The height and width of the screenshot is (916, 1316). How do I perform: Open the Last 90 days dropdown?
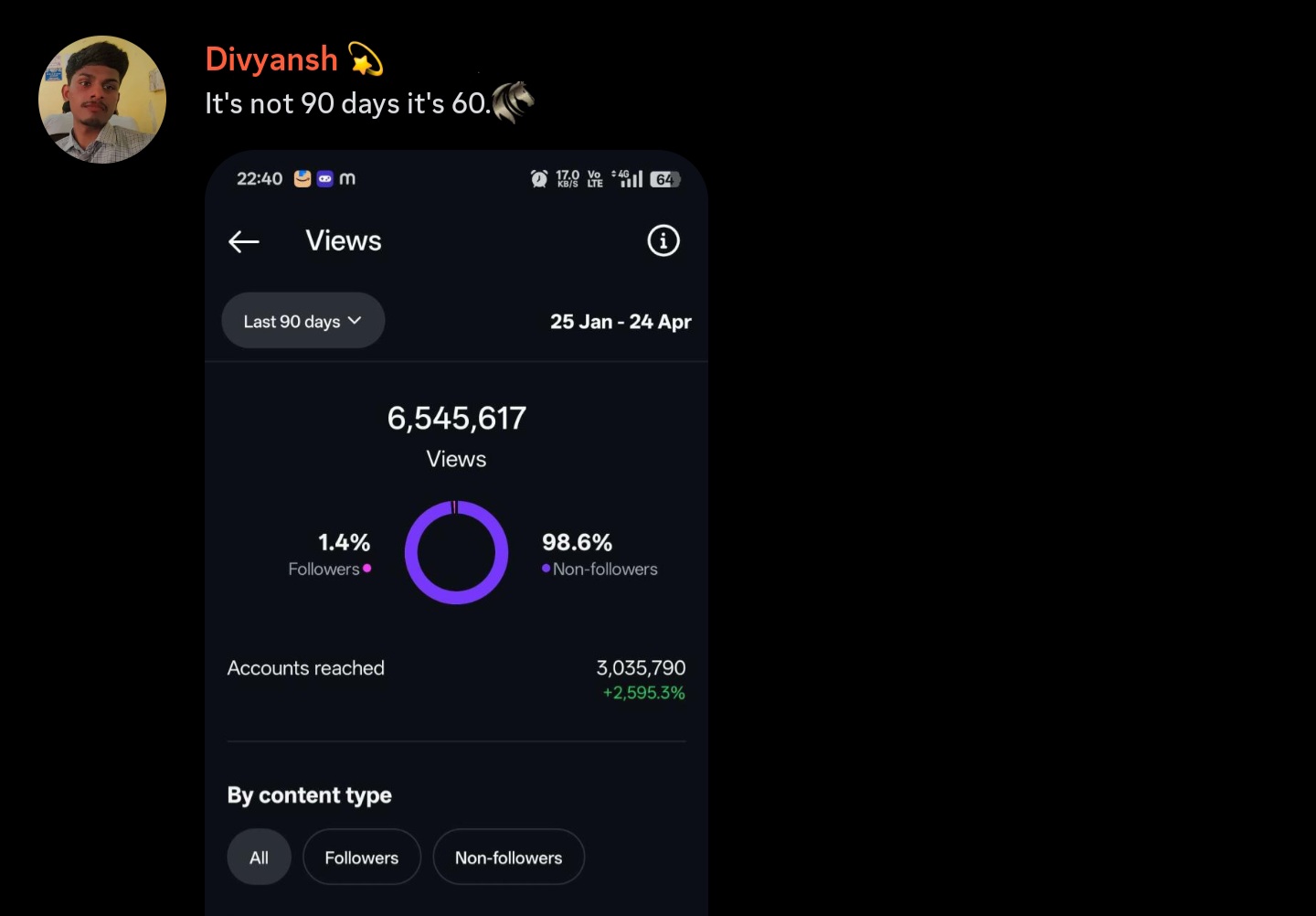(x=303, y=321)
